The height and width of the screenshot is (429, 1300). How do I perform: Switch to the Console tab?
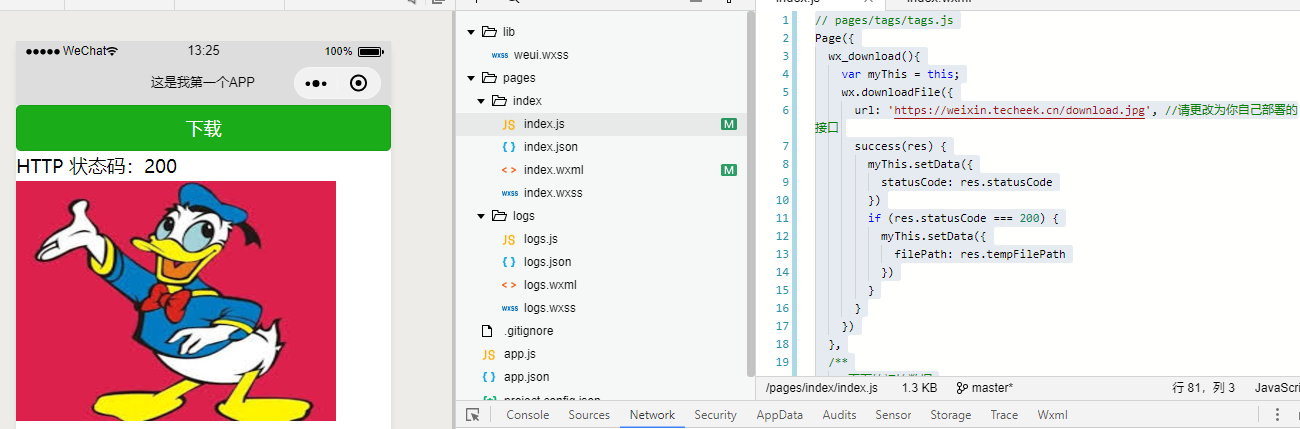527,415
